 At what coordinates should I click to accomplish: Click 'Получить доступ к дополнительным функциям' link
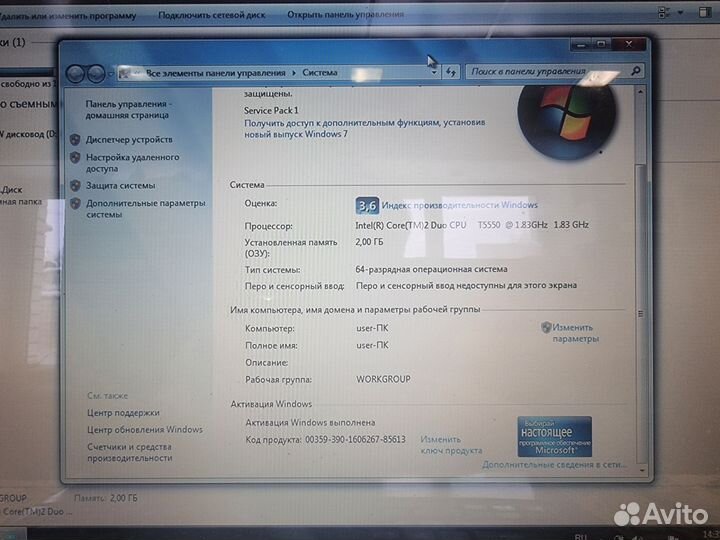click(x=365, y=128)
